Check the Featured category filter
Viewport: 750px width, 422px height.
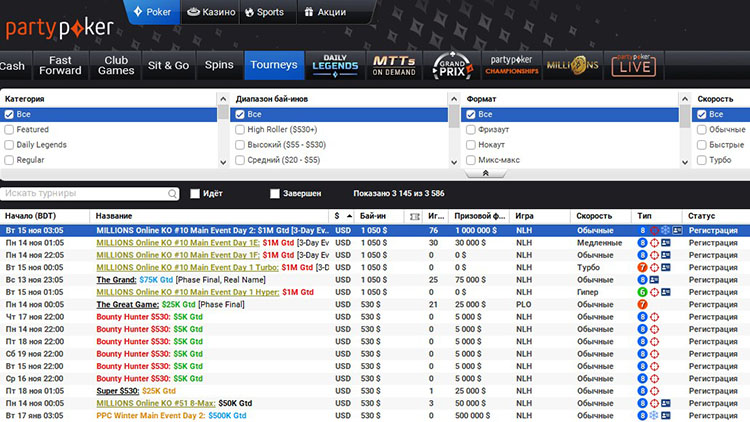pos(9,130)
